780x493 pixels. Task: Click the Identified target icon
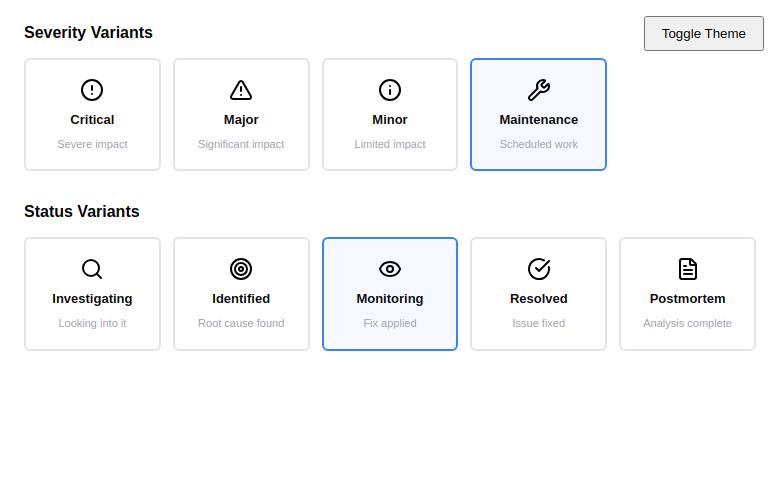click(241, 269)
